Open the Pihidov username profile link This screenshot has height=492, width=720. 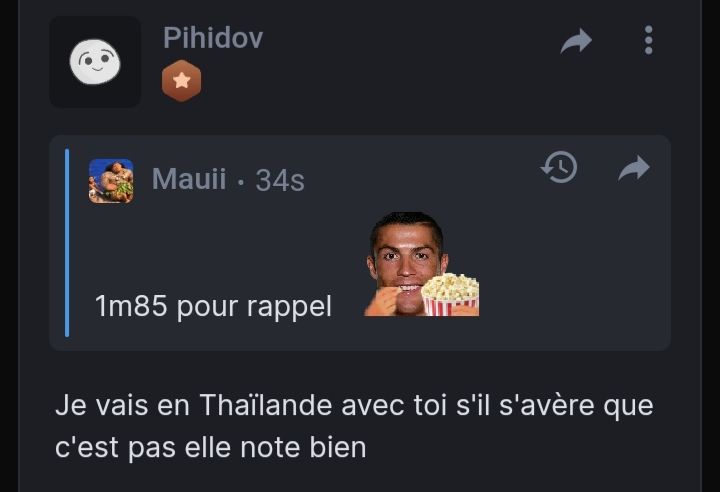[213, 37]
